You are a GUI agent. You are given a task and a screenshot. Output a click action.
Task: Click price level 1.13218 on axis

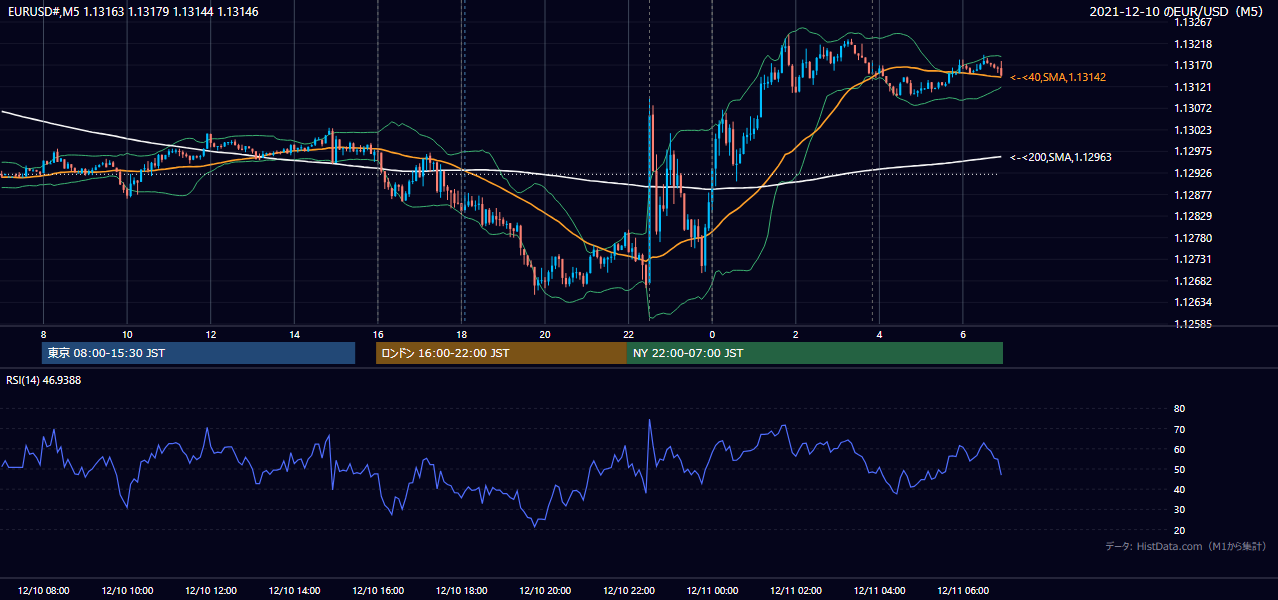1193,45
